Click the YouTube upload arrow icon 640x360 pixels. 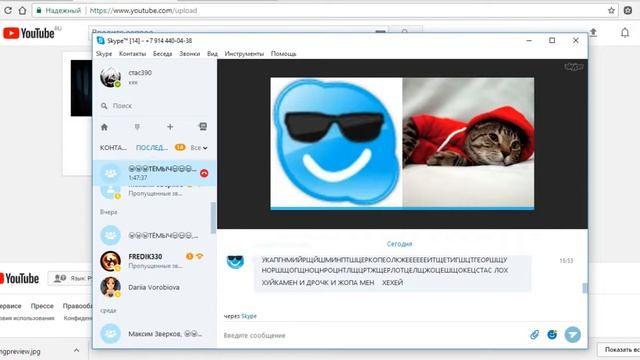(x=594, y=33)
